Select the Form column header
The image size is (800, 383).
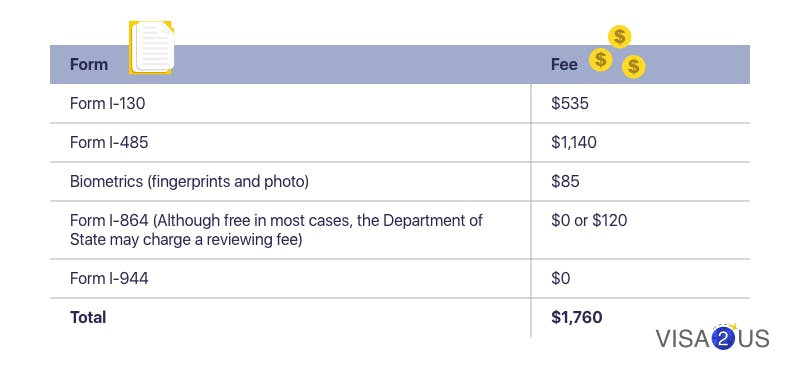click(89, 64)
